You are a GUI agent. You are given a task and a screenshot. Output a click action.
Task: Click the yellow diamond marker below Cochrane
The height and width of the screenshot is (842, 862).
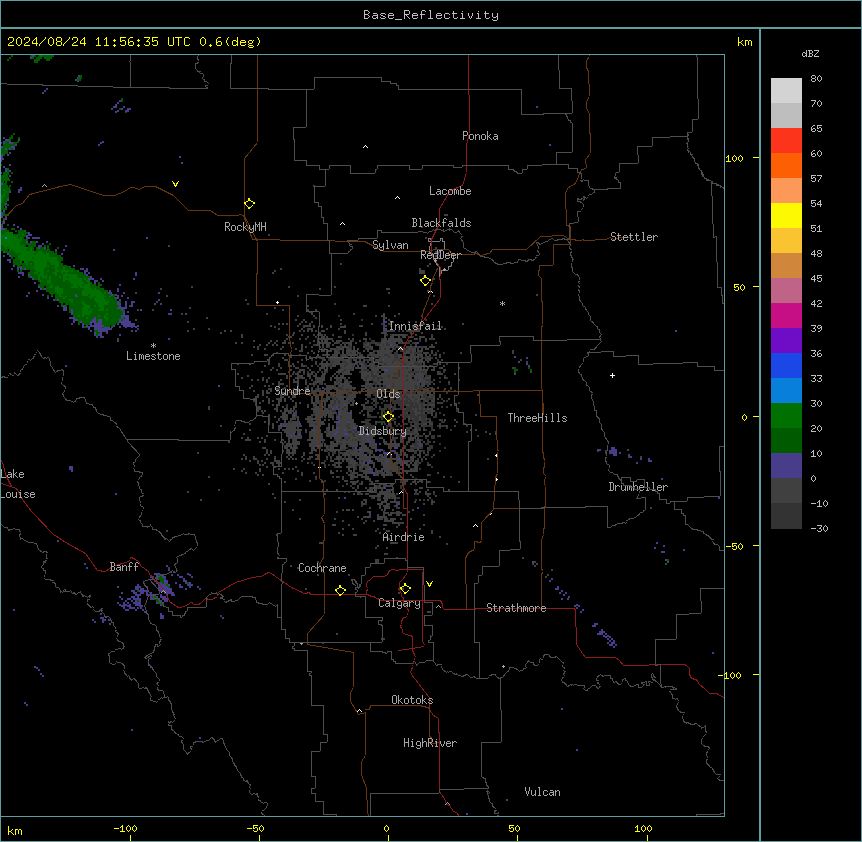[340, 590]
